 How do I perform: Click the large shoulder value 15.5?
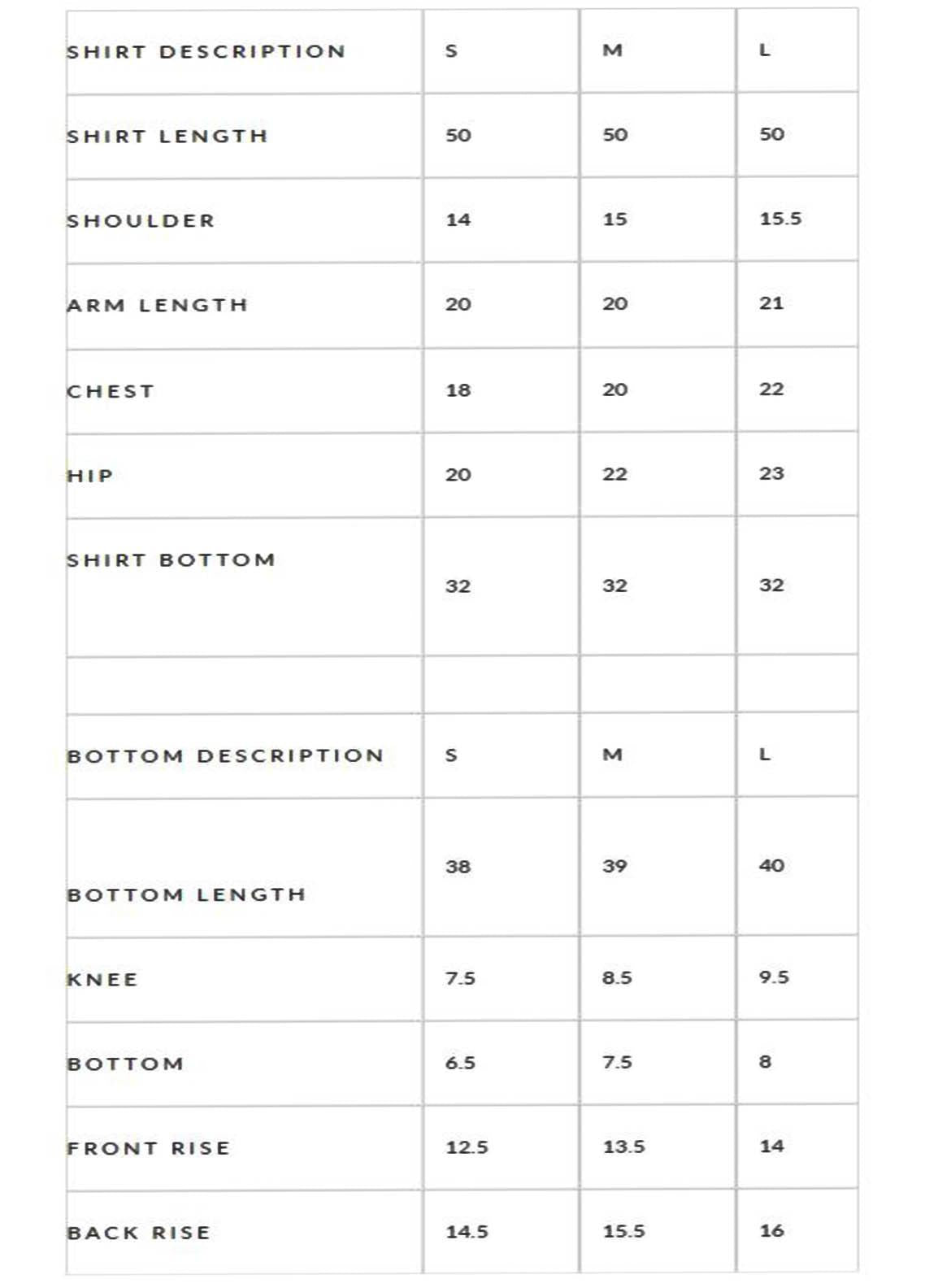[x=780, y=219]
